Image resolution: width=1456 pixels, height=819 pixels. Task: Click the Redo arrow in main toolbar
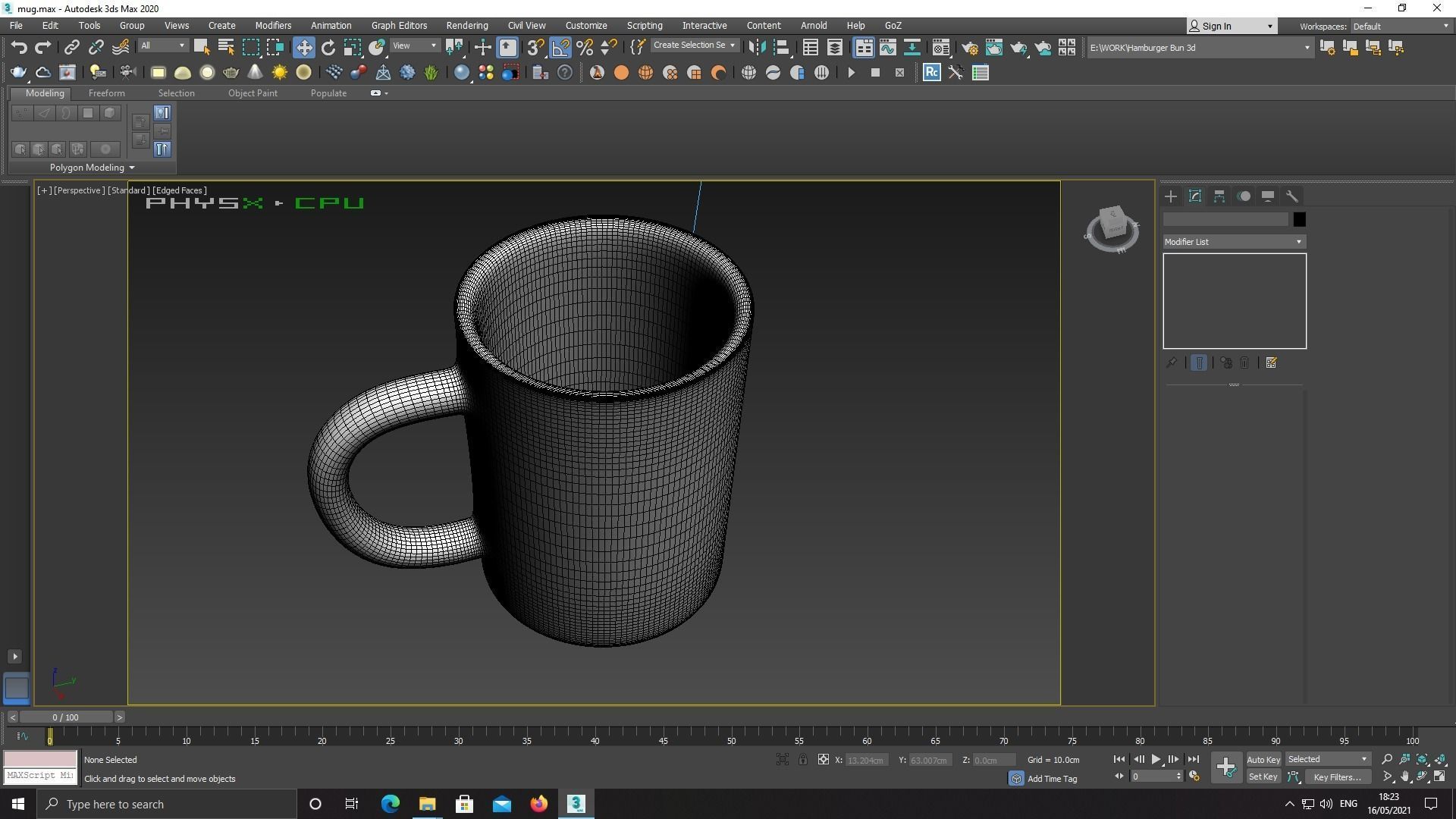tap(43, 48)
